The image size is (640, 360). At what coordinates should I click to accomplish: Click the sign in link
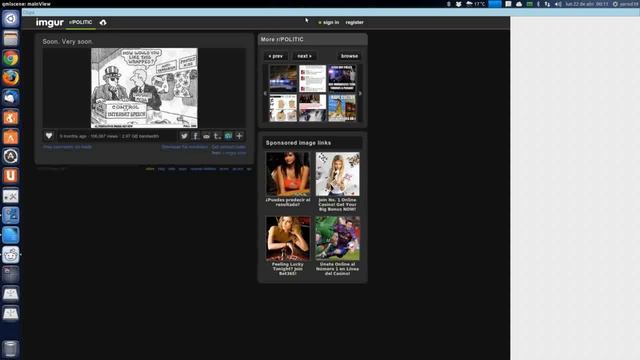(x=331, y=22)
